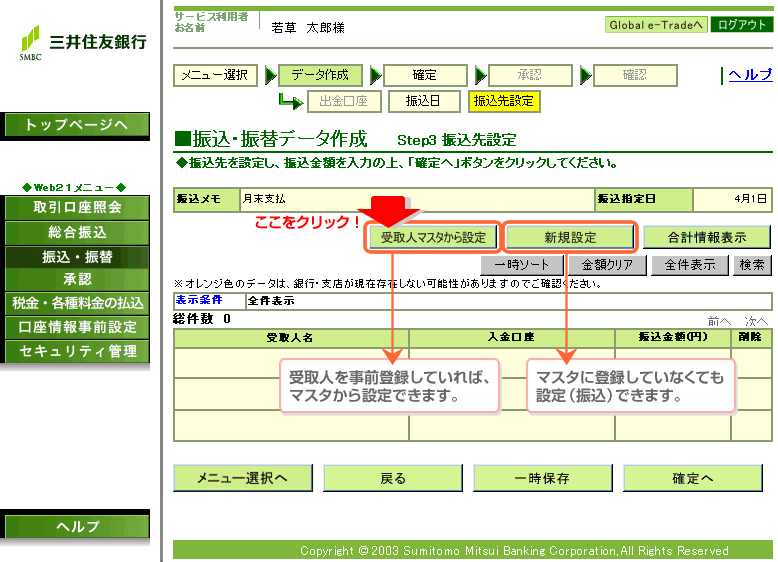Click 表示条件 label
This screenshot has height=562, width=778.
(199, 300)
